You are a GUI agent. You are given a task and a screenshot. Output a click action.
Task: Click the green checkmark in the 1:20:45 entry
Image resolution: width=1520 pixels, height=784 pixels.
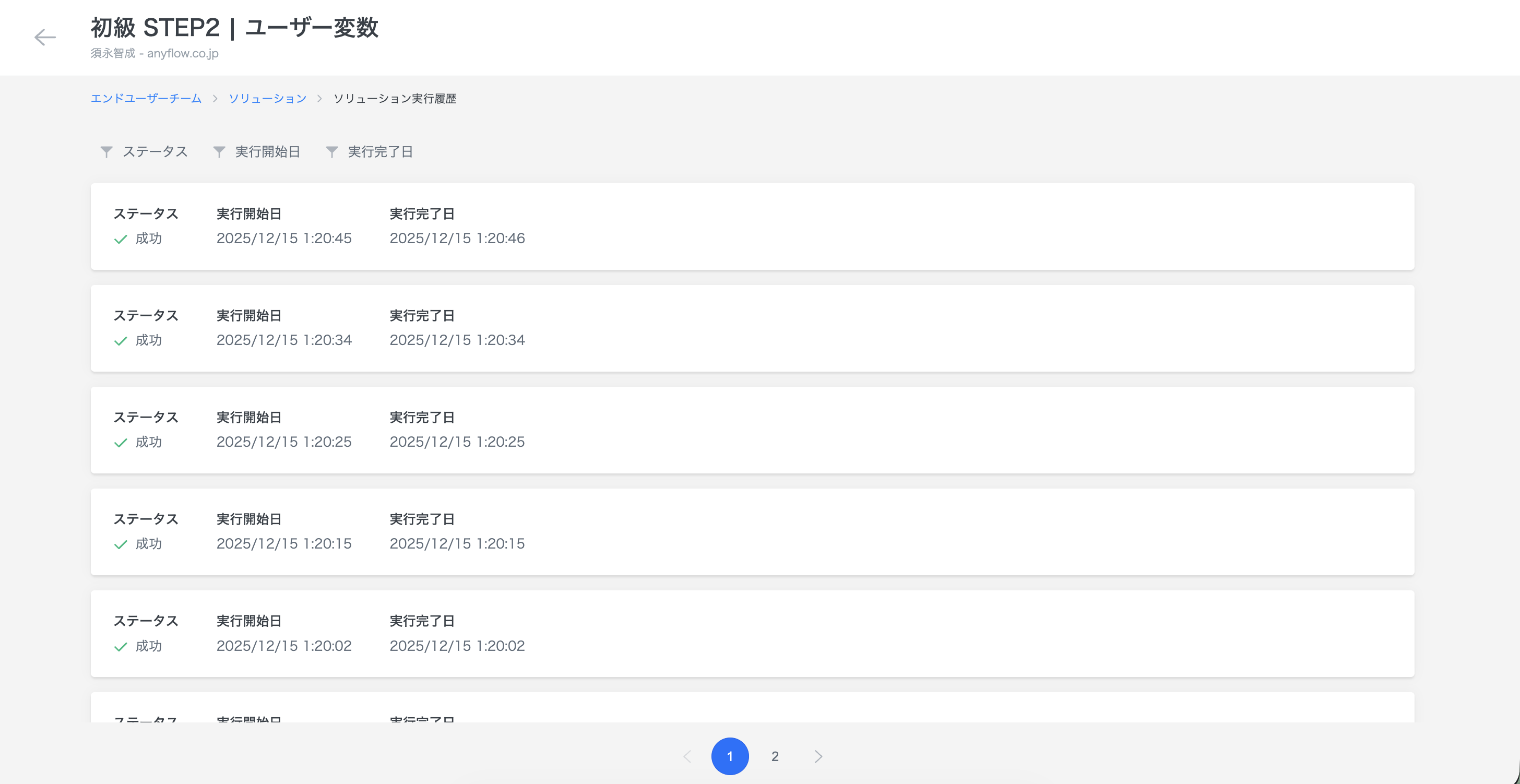pos(121,239)
